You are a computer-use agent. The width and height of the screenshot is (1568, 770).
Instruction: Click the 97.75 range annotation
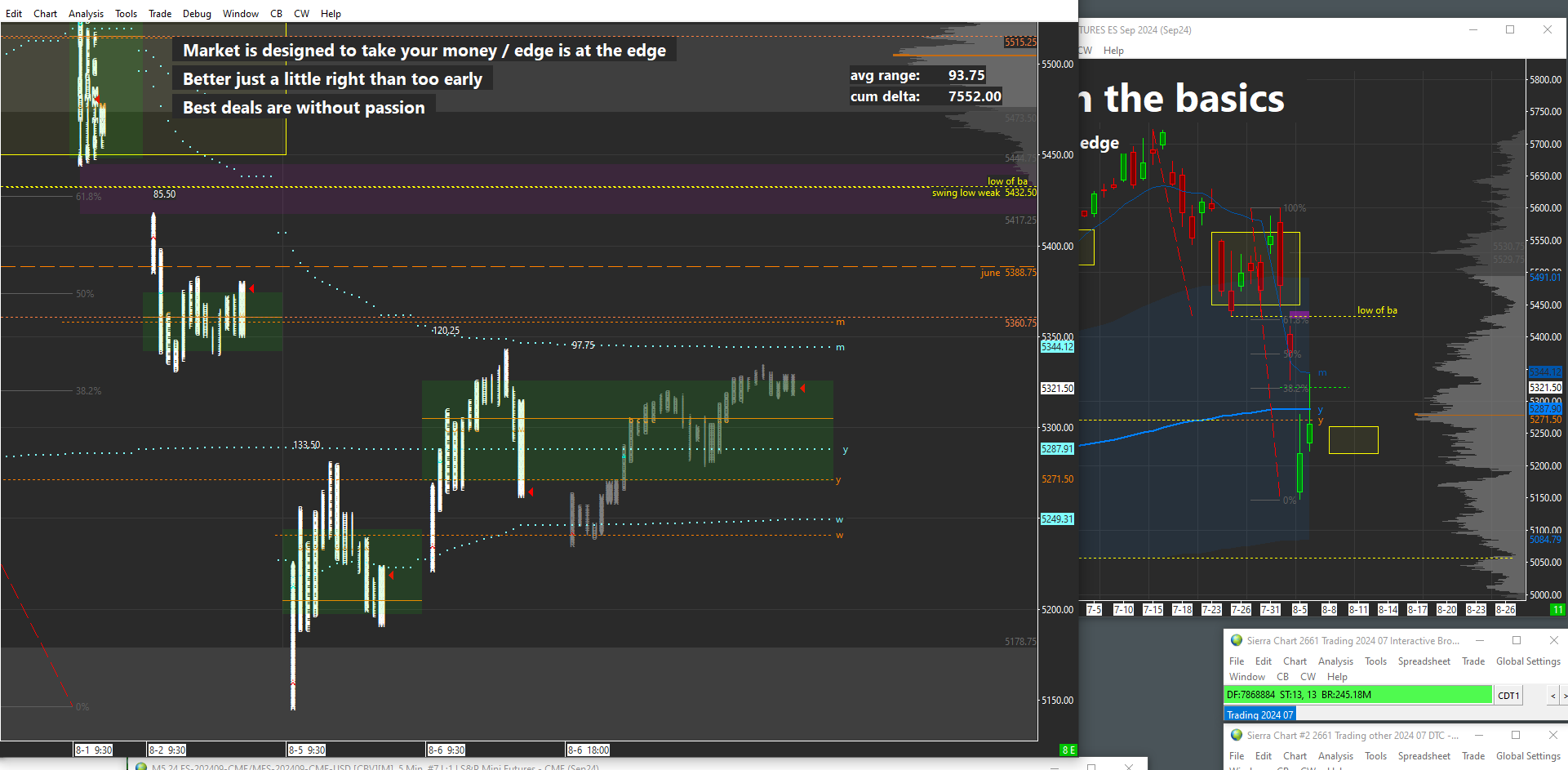click(583, 345)
